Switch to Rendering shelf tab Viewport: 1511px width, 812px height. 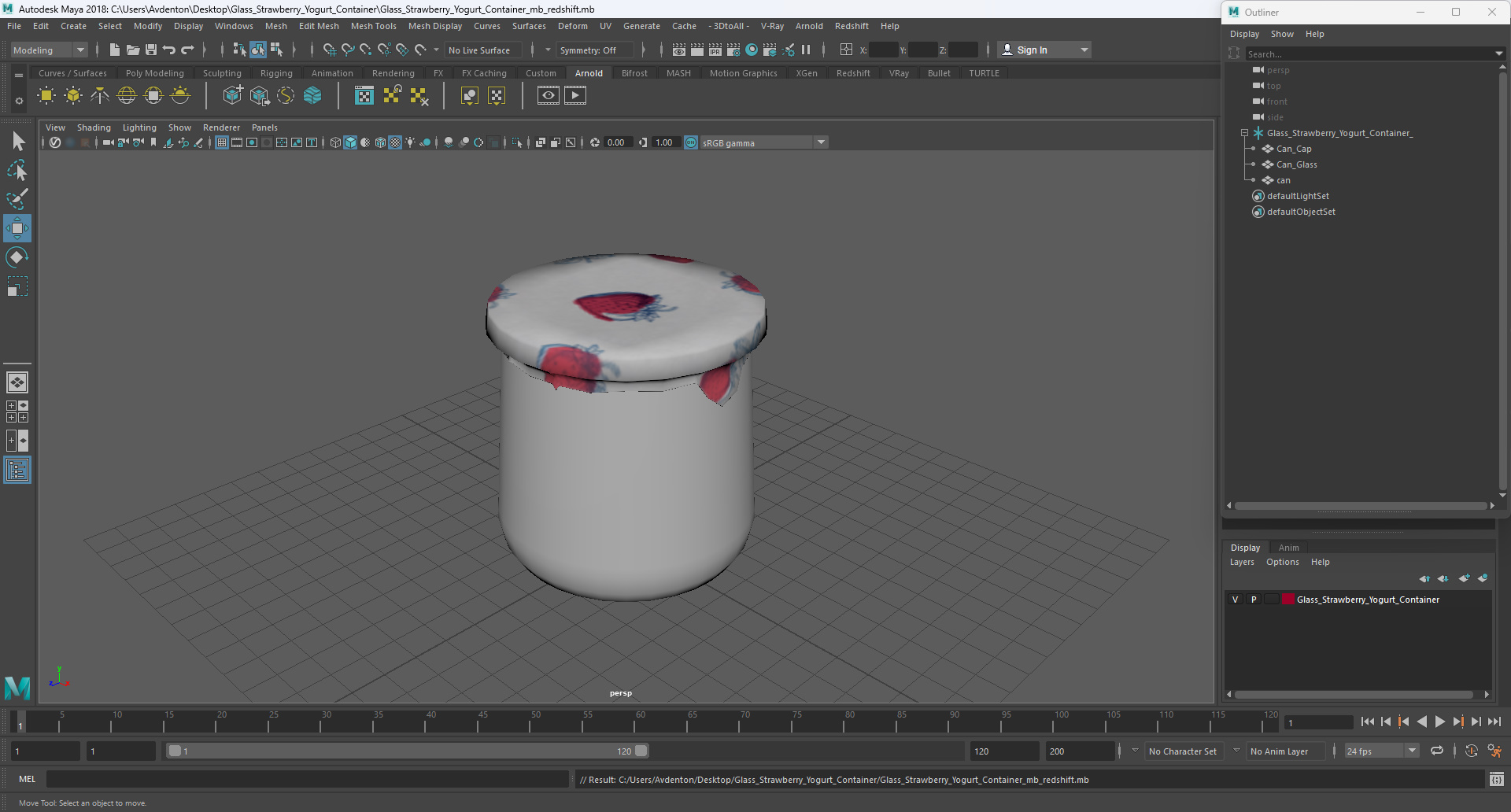393,73
